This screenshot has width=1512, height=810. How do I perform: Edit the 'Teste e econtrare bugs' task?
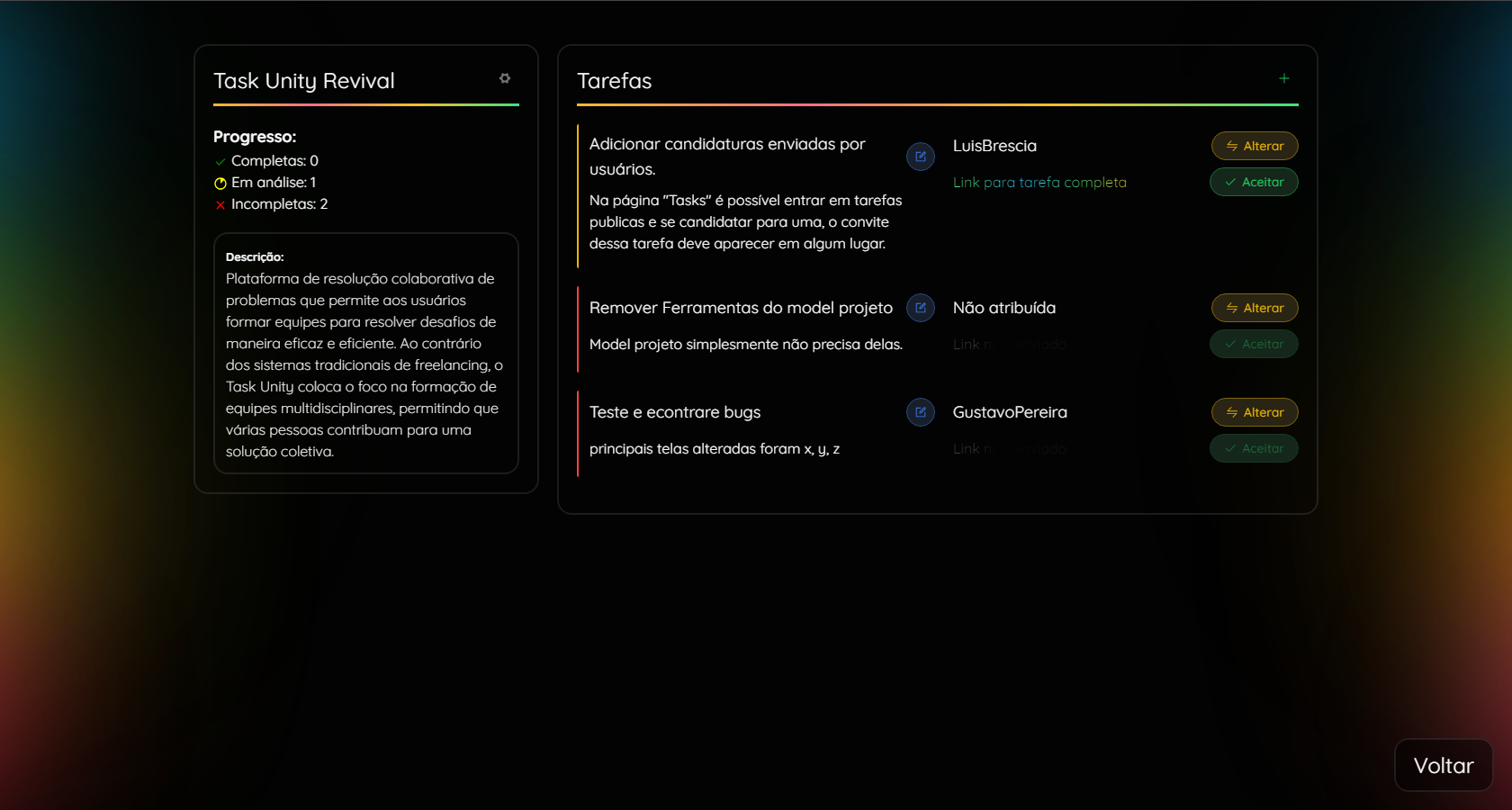[921, 412]
